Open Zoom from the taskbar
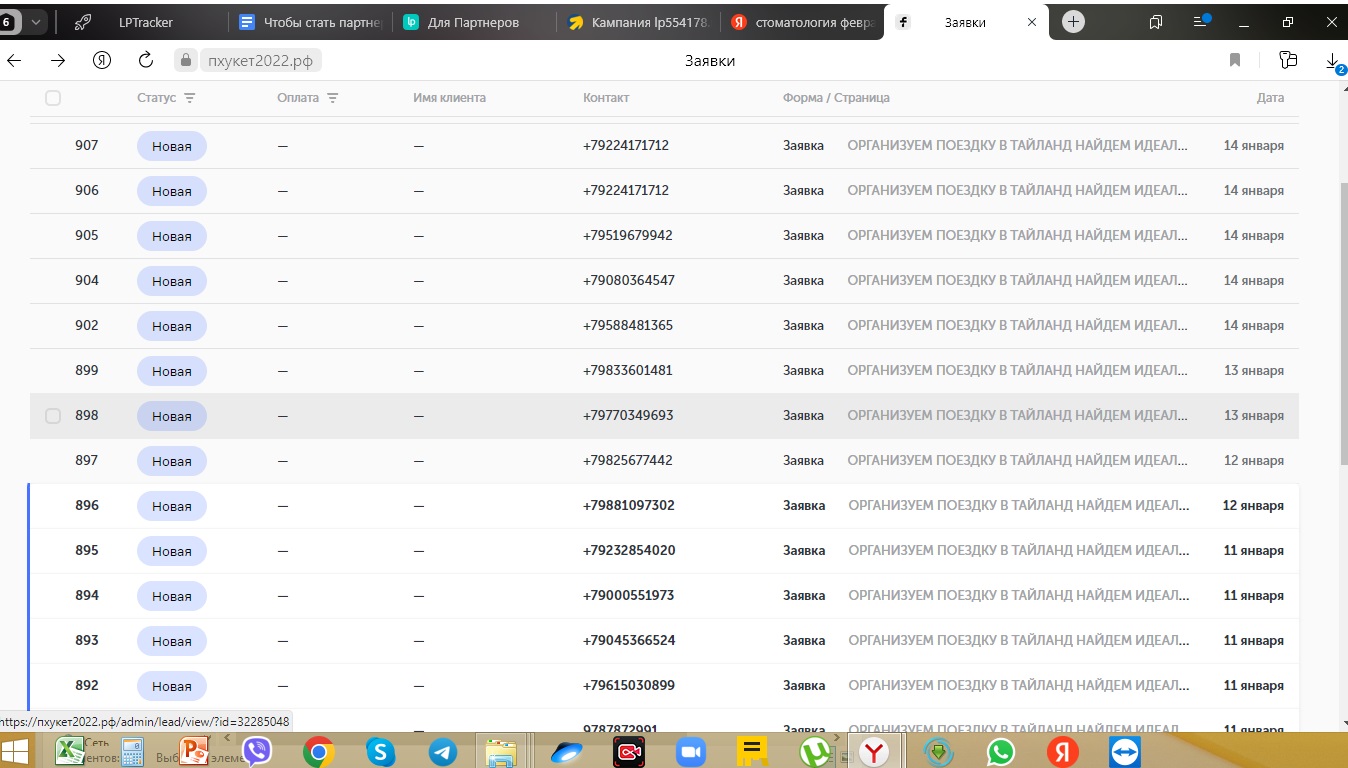1348x768 pixels. tap(690, 751)
